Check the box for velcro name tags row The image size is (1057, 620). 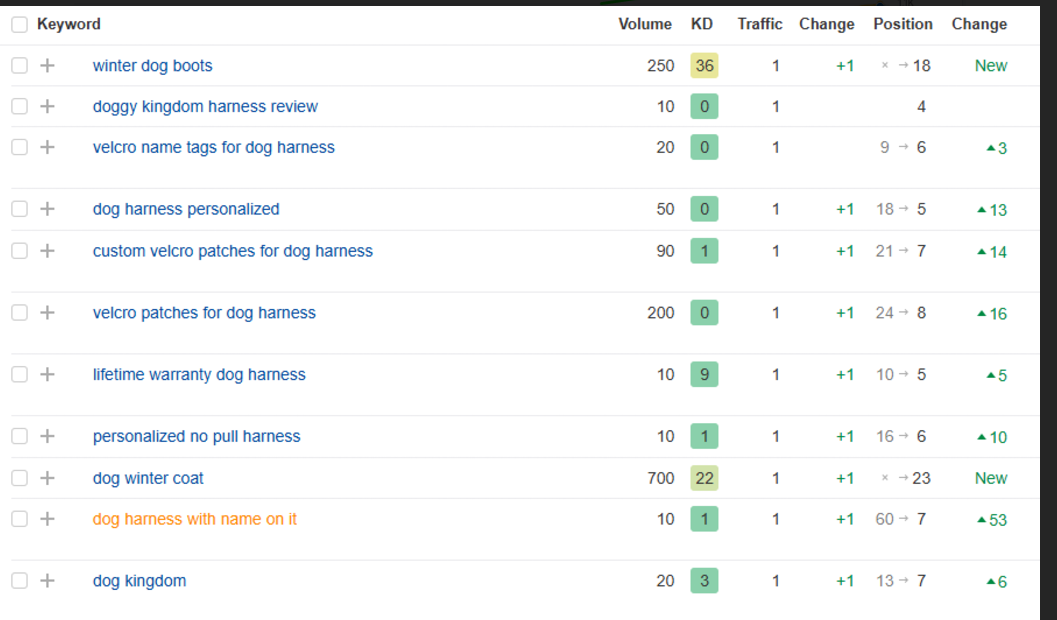tap(20, 147)
